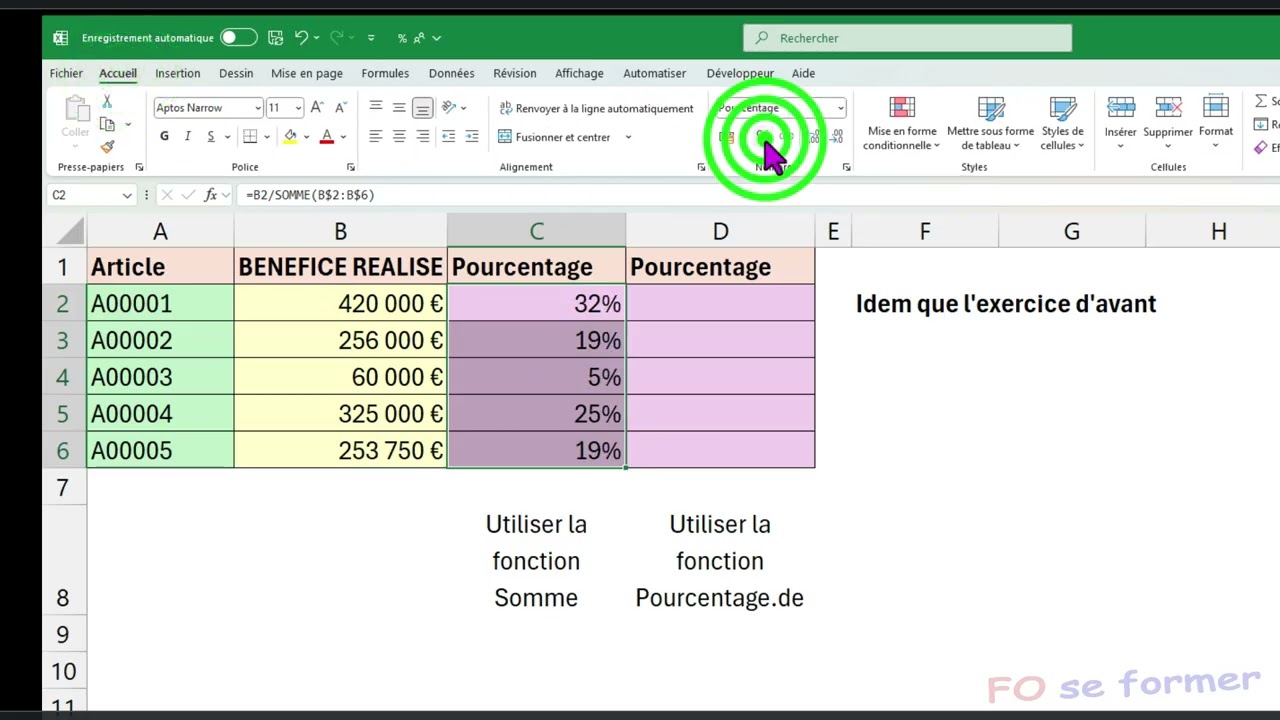Align cell text to the right
Screen dimensions: 1280x720
pos(422,137)
